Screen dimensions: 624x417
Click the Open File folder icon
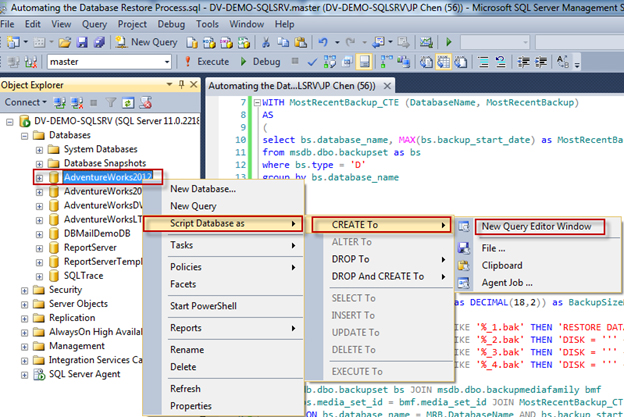tap(65, 42)
